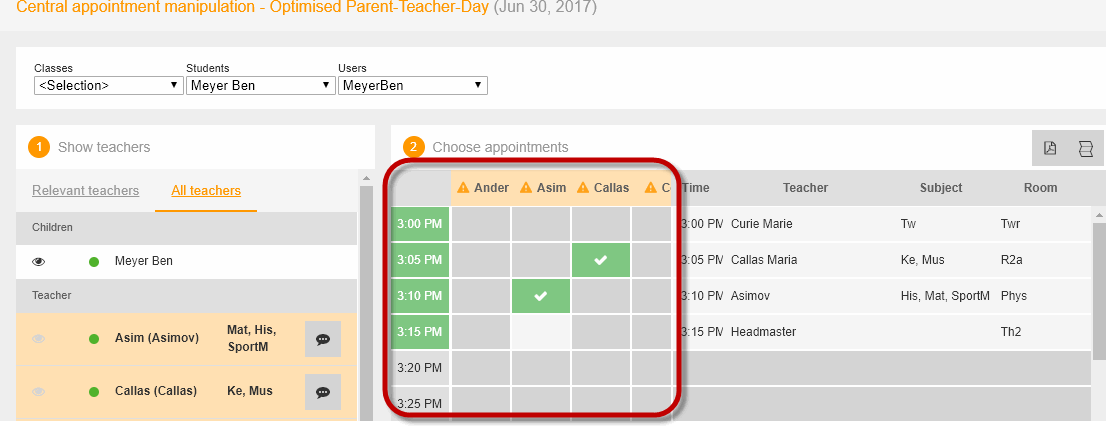
Task: Toggle eye visibility for Meyer Ben
Action: (39, 262)
